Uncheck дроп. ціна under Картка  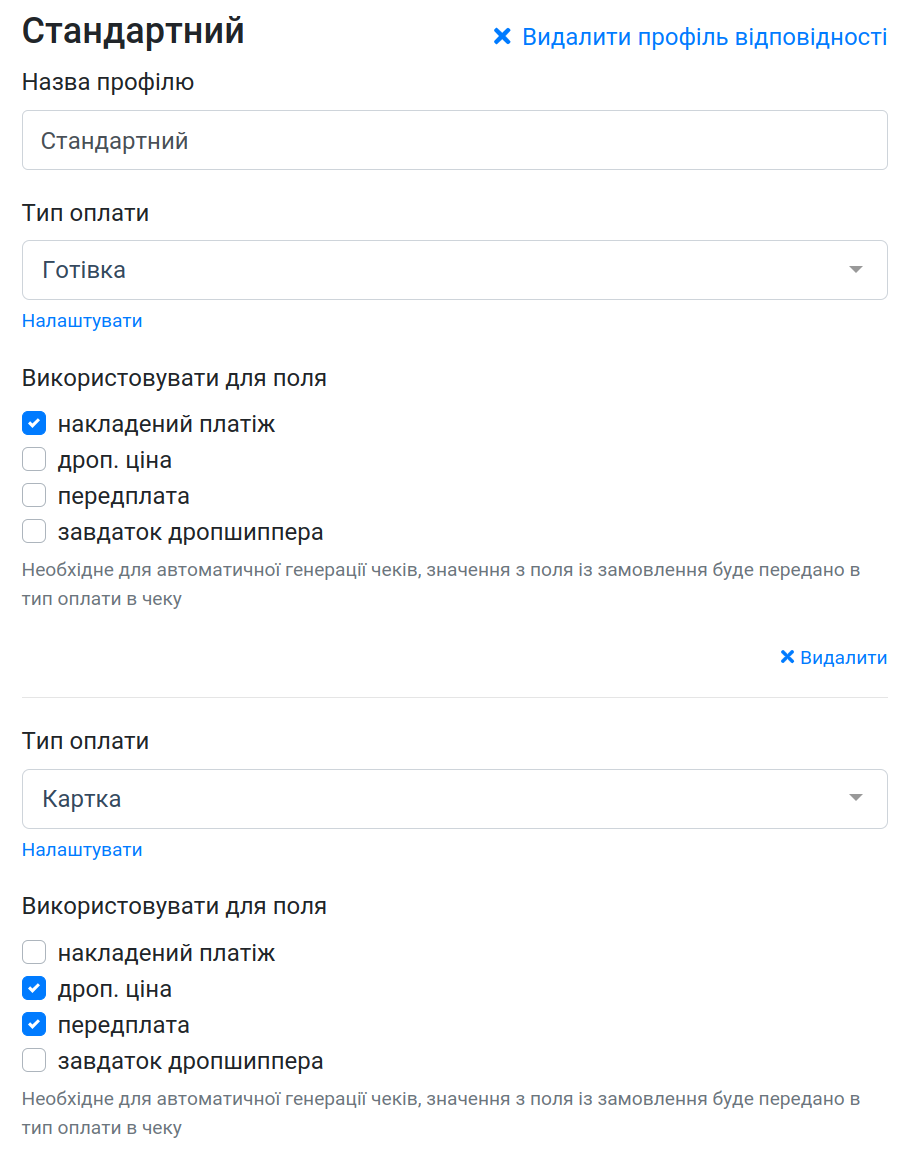pyautogui.click(x=34, y=988)
